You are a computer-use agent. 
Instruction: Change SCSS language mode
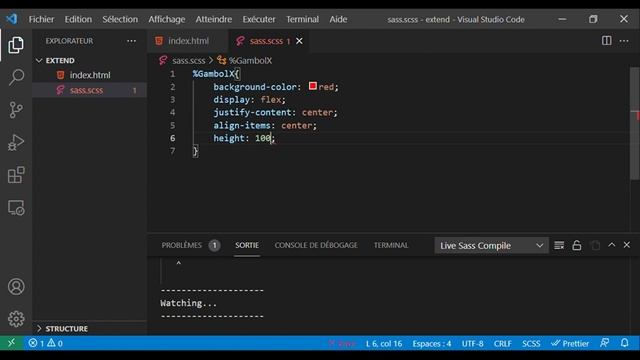(531, 344)
